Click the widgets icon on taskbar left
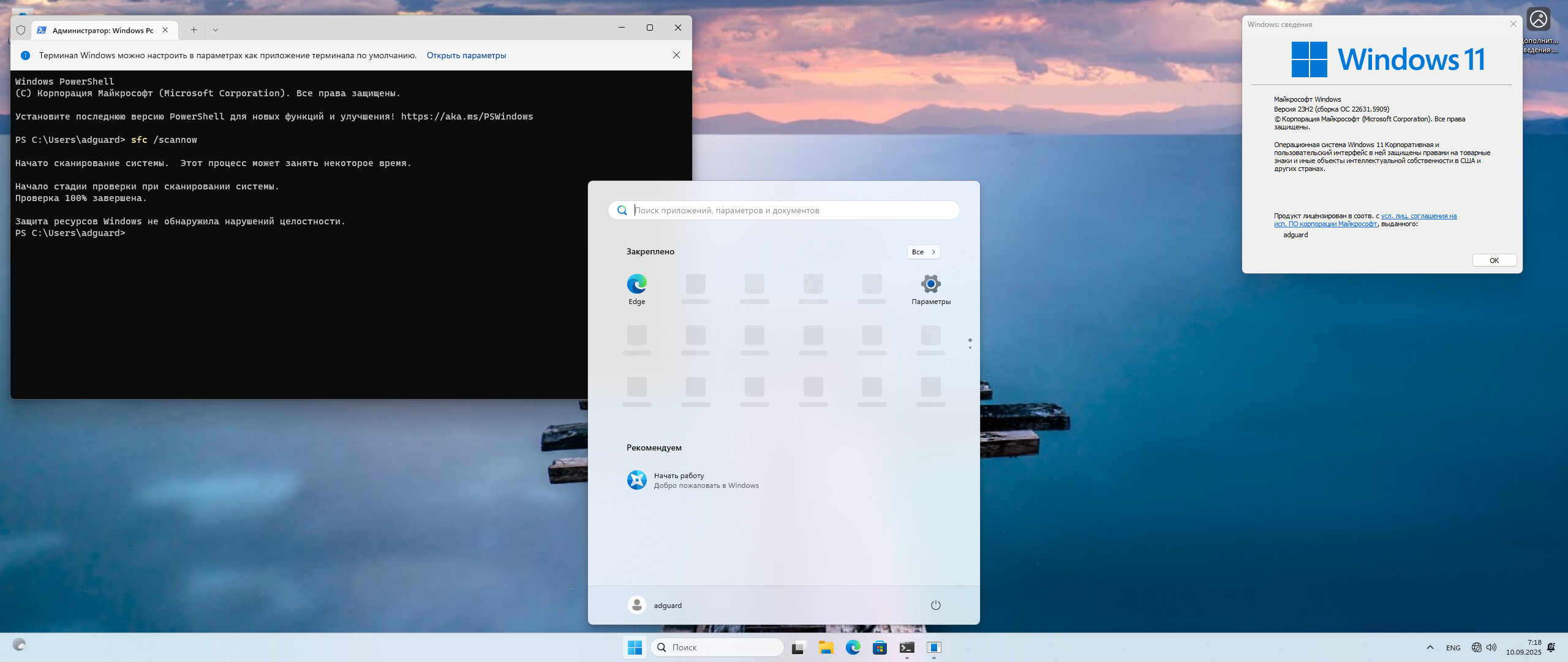1568x662 pixels. click(19, 645)
